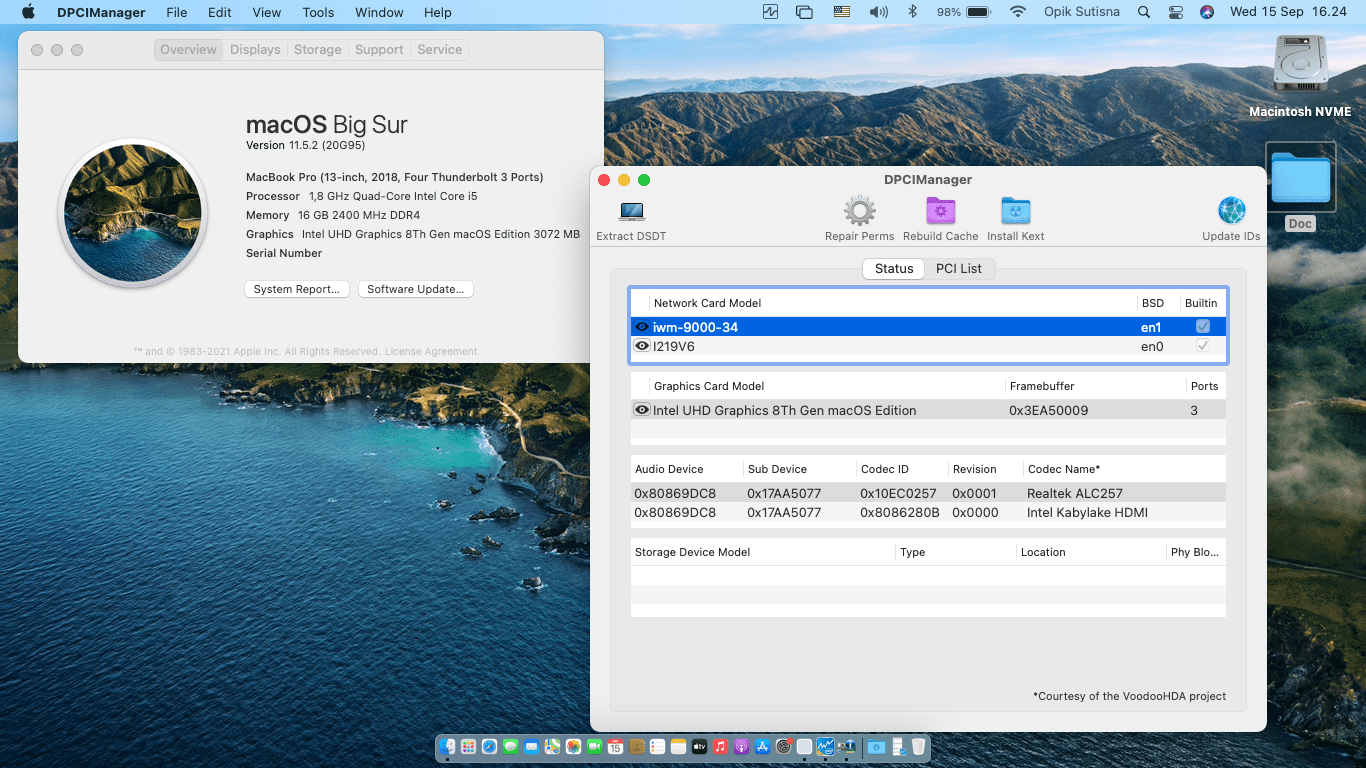Open Opik Sutisna user menu
The height and width of the screenshot is (768, 1366).
pos(1083,12)
